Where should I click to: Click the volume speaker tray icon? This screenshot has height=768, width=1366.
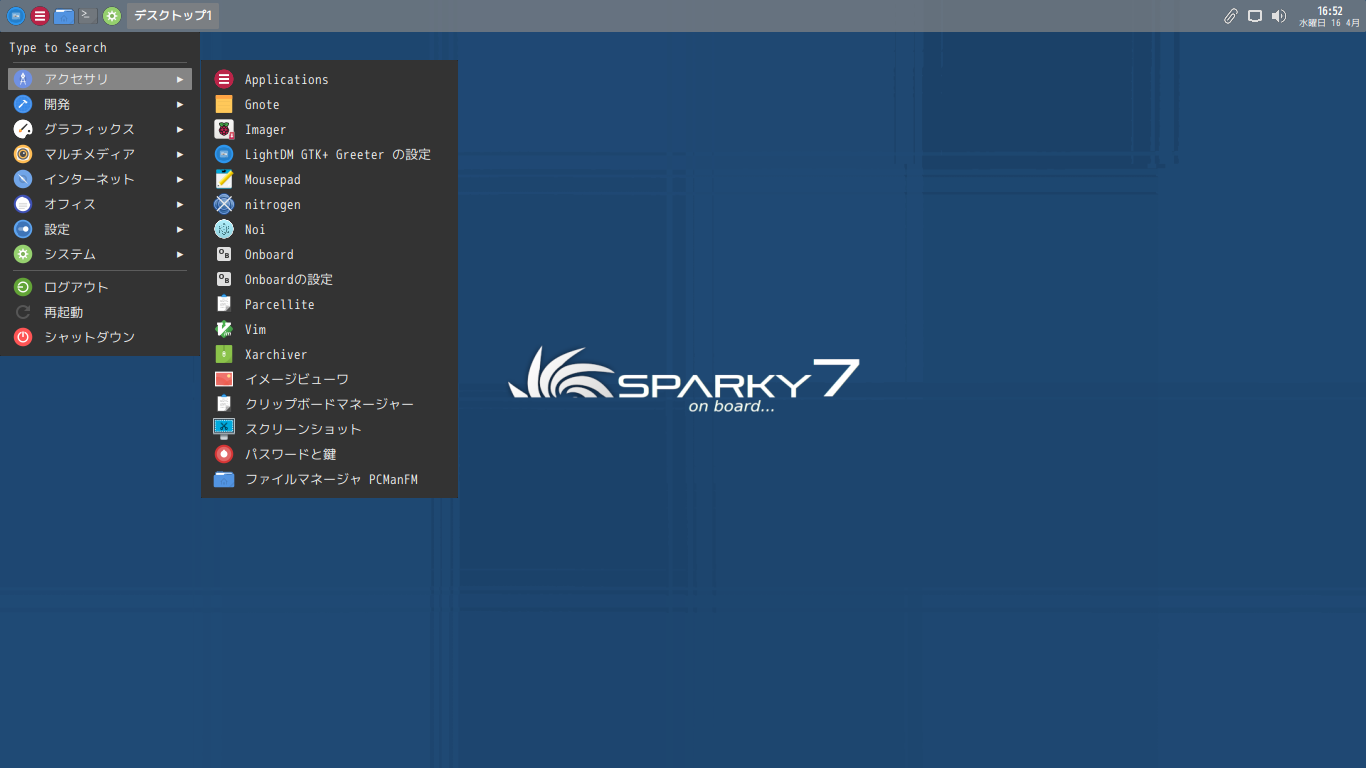coord(1279,16)
